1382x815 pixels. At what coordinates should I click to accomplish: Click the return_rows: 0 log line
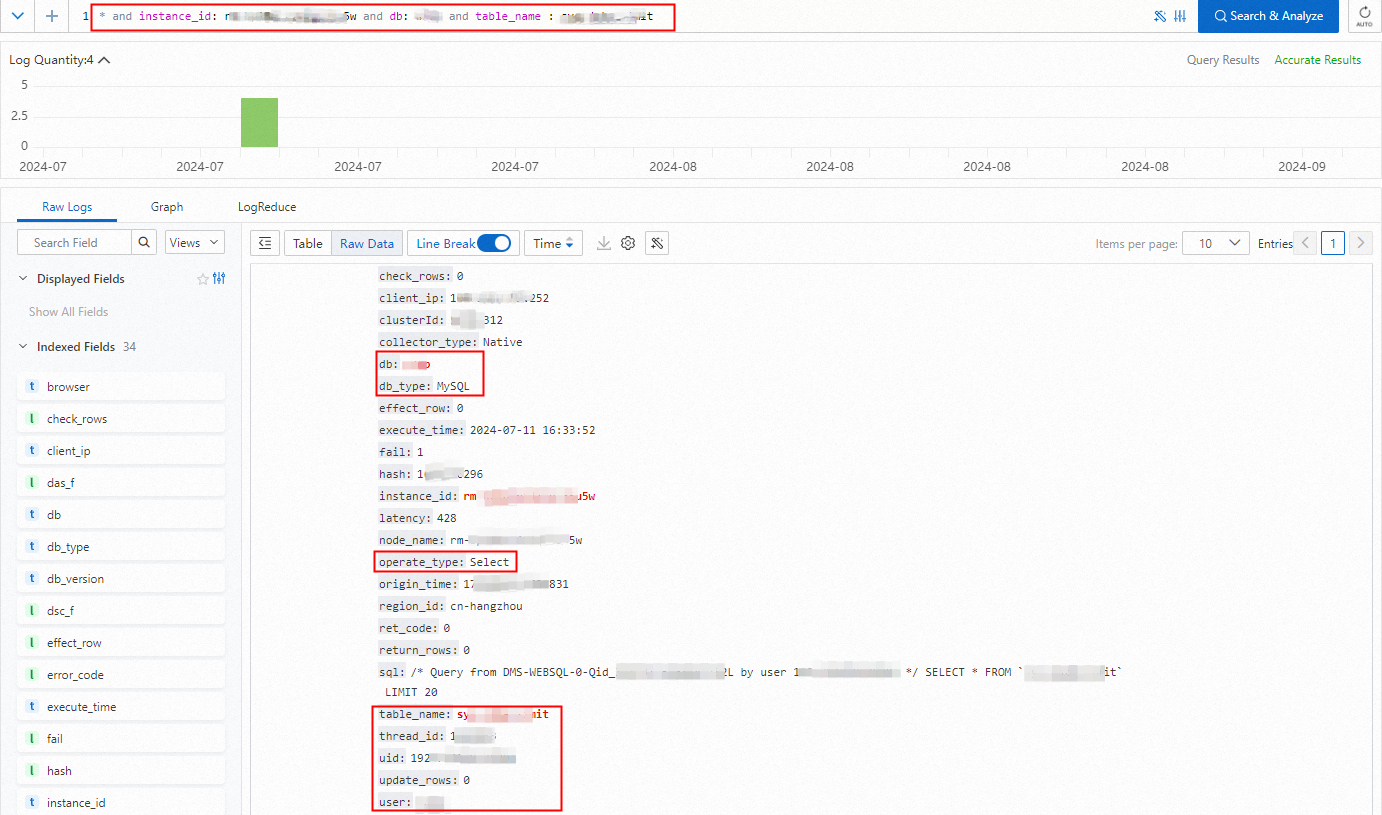click(x=424, y=650)
